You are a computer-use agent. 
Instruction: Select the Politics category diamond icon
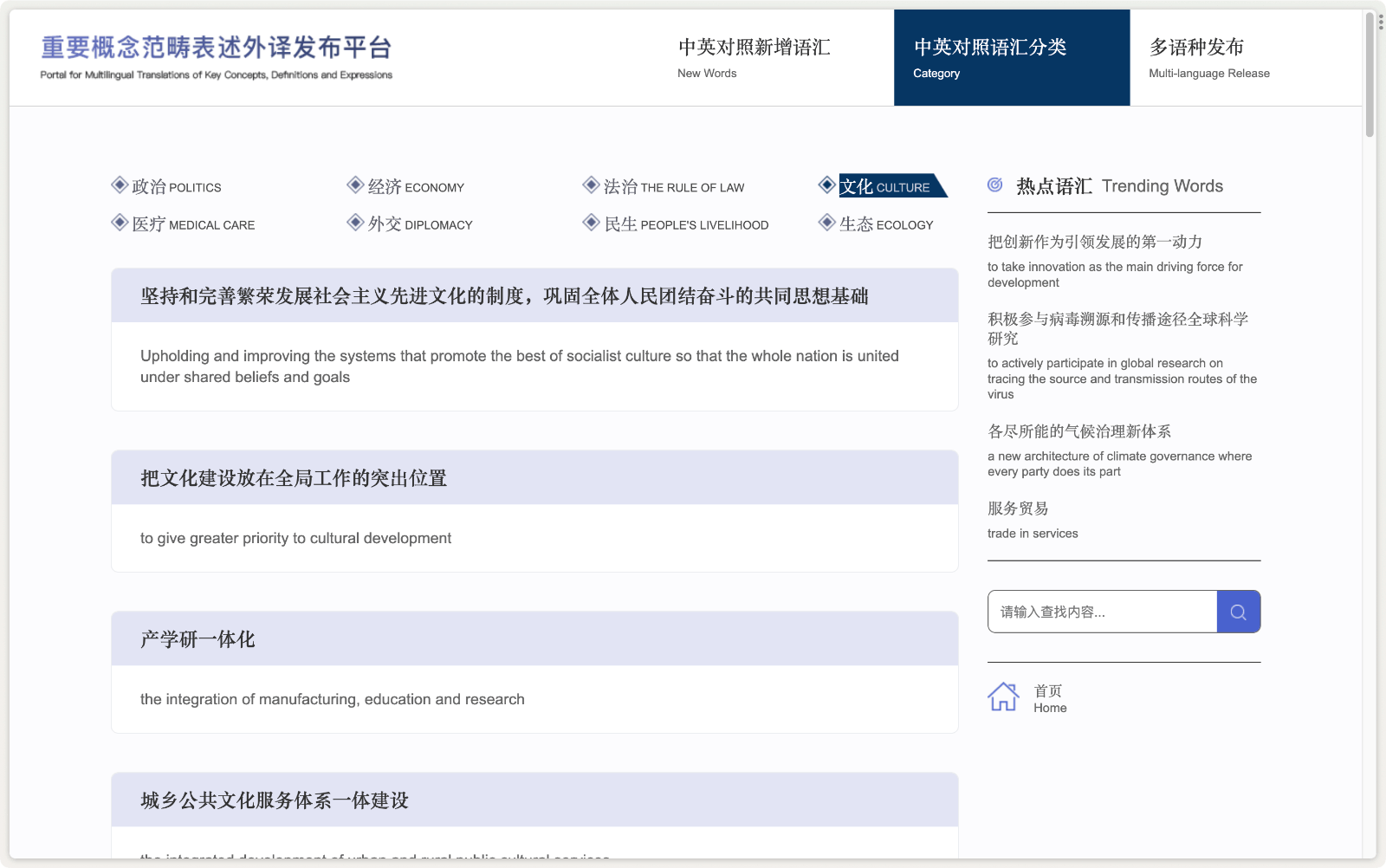click(118, 184)
